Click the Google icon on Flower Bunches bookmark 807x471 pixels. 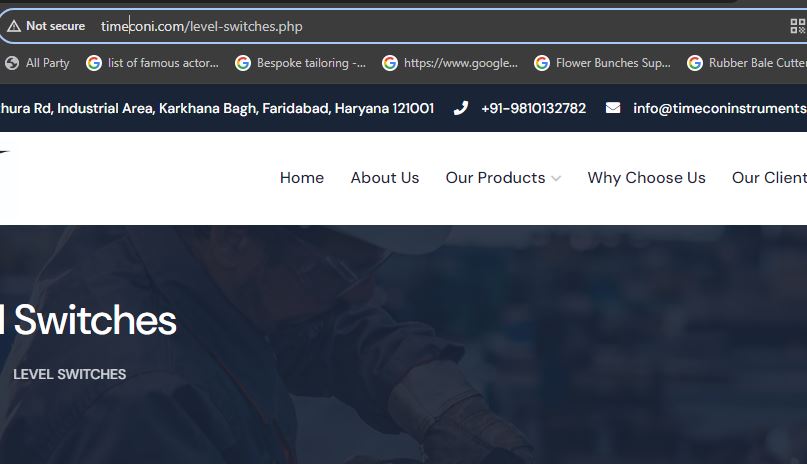pyautogui.click(x=542, y=63)
